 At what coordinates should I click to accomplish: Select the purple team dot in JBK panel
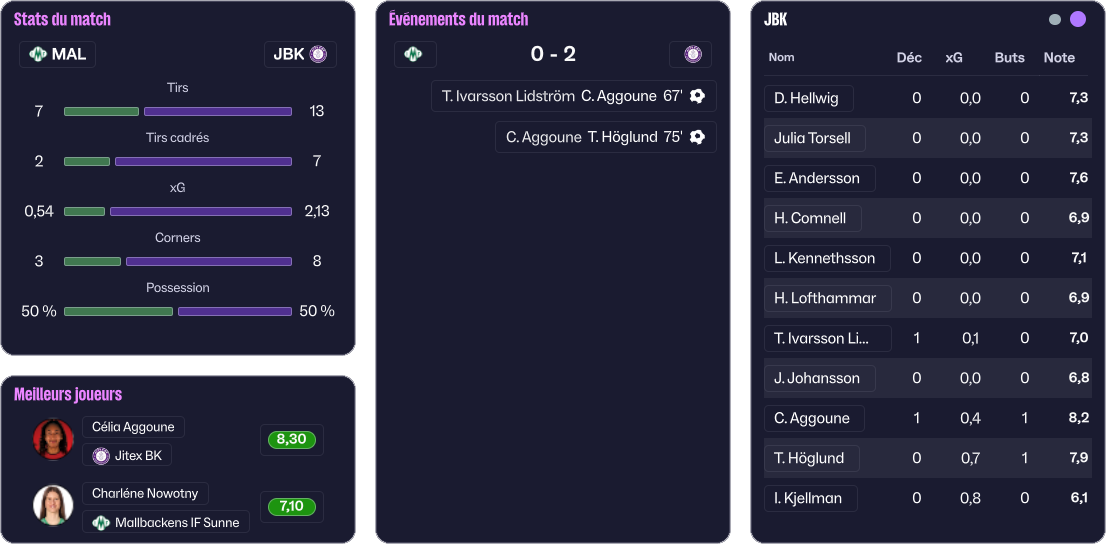click(x=1078, y=19)
